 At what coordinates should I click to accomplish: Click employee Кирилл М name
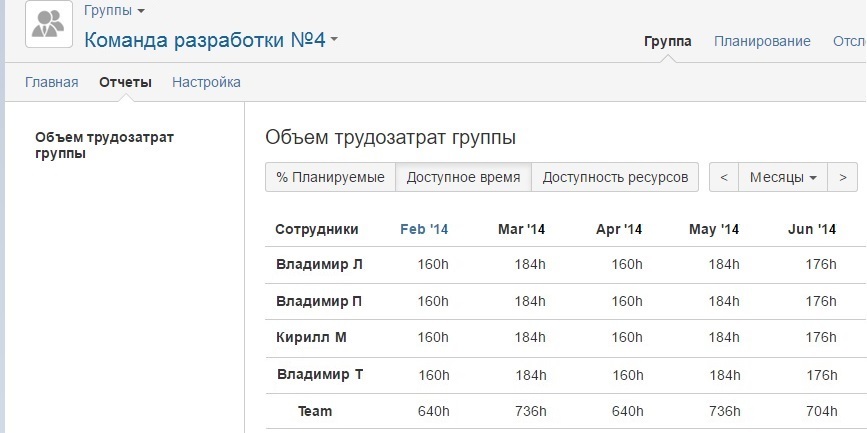click(311, 337)
